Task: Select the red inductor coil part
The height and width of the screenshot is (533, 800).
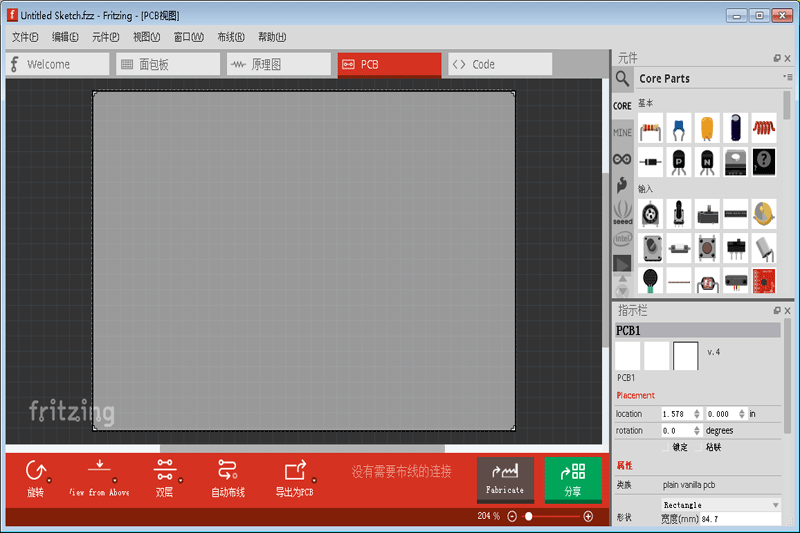Action: tap(764, 127)
